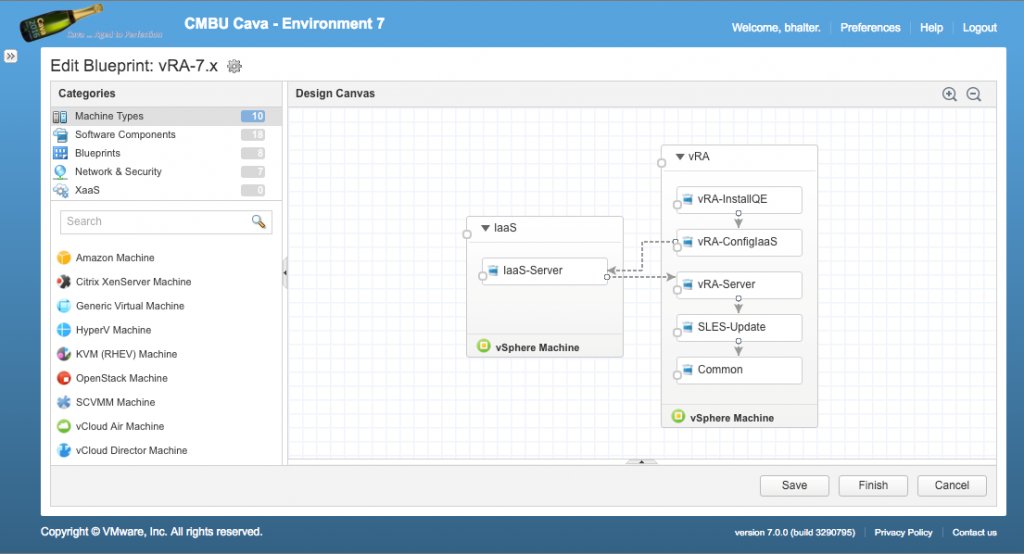Screen dimensions: 1024x554
Task: Focus the component Search field
Action: (x=166, y=221)
